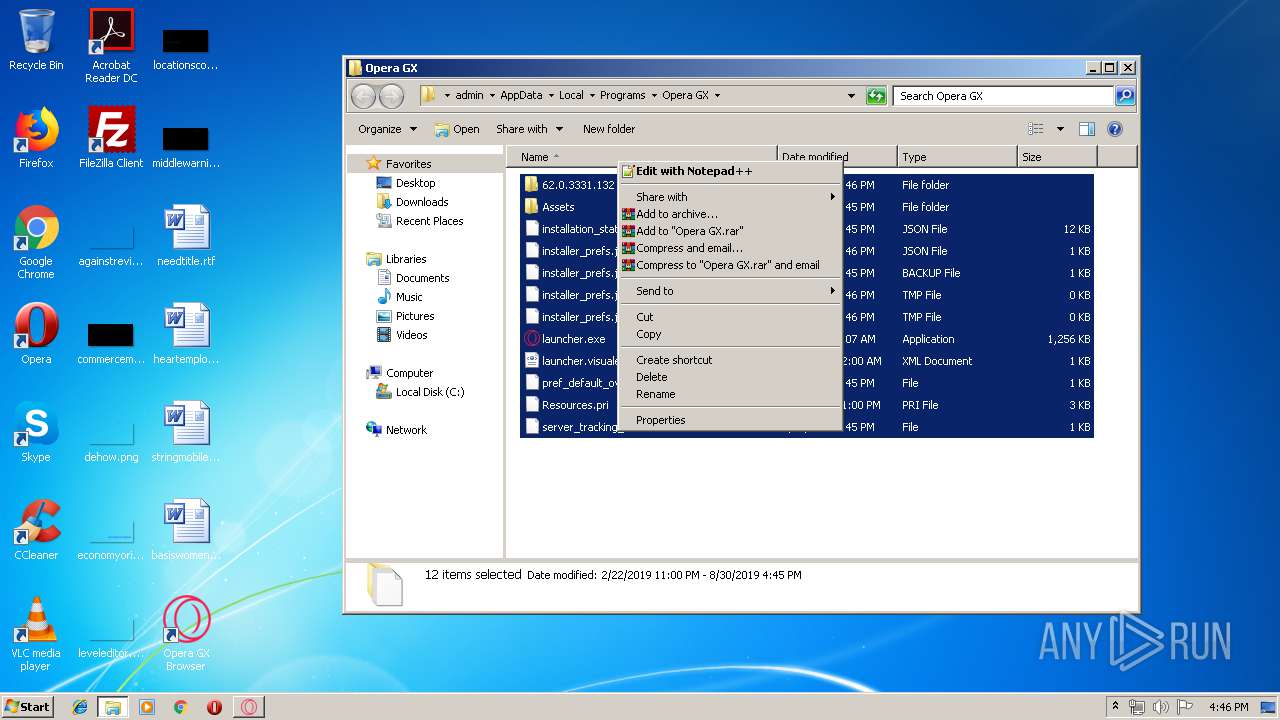
Task: Launch Google Chrome desktop shortcut
Action: pos(36,242)
